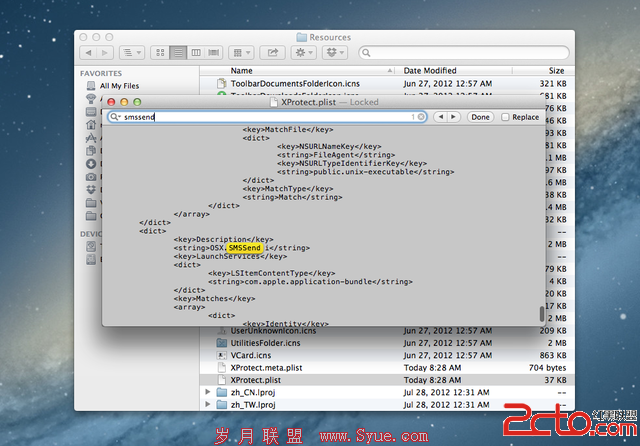The width and height of the screenshot is (640, 446).
Task: Close the XProtect.plist window
Action: coord(111,102)
